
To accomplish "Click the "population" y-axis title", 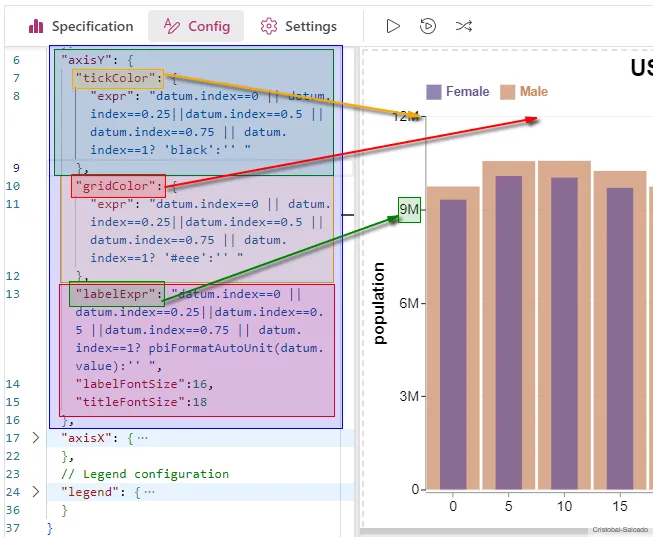I will coord(379,303).
